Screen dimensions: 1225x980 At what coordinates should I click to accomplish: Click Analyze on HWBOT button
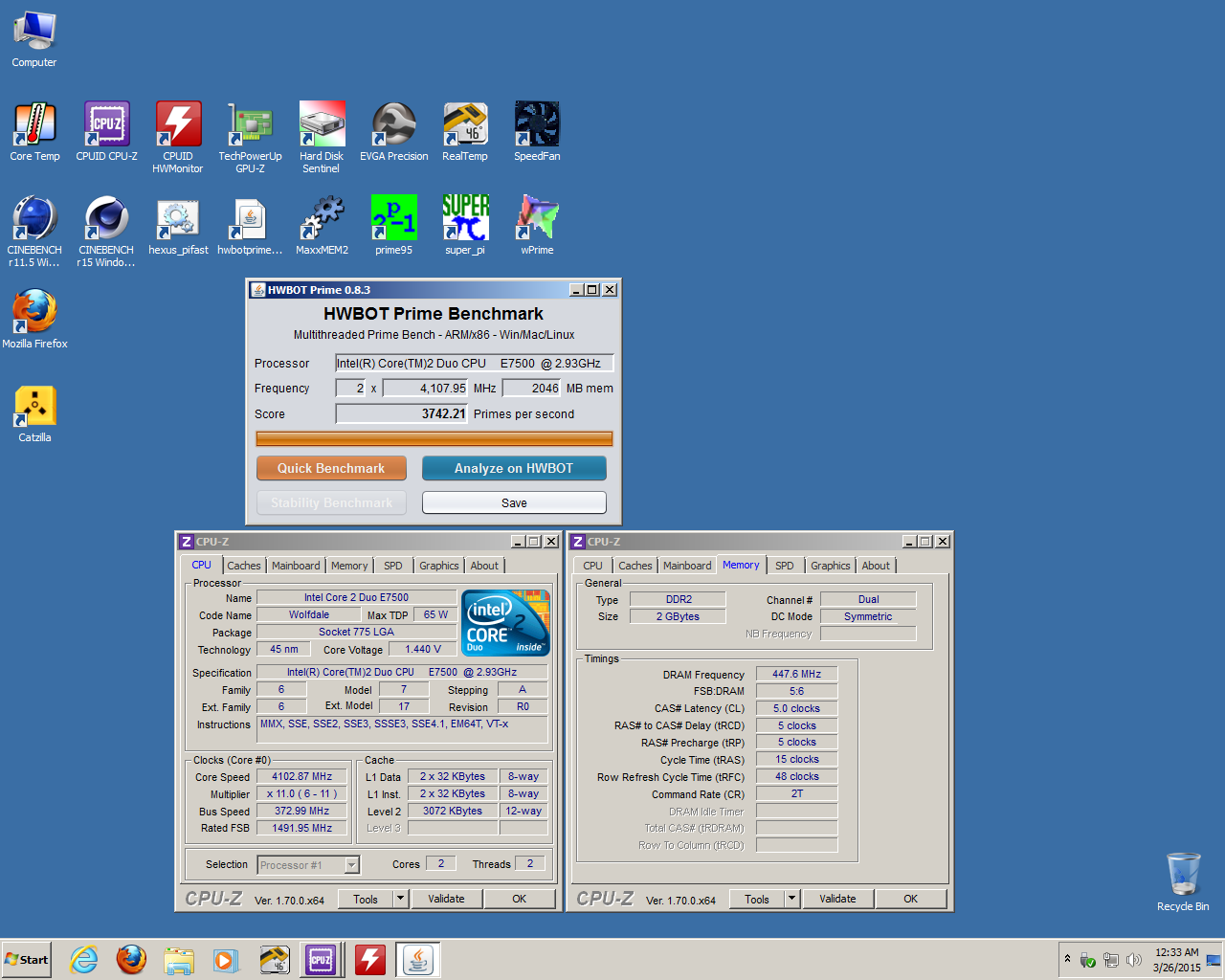pyautogui.click(x=514, y=468)
